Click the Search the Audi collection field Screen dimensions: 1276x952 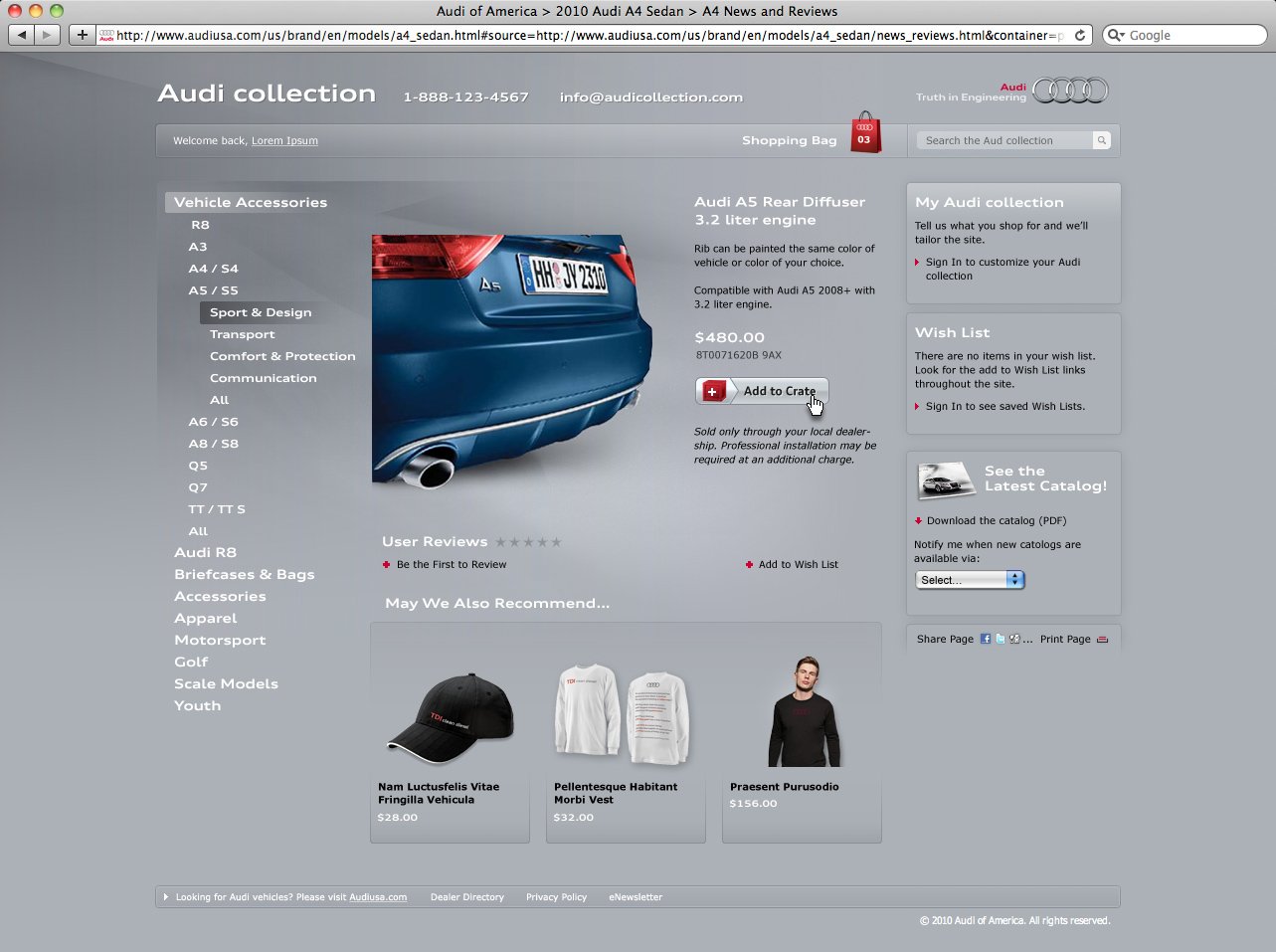1003,140
